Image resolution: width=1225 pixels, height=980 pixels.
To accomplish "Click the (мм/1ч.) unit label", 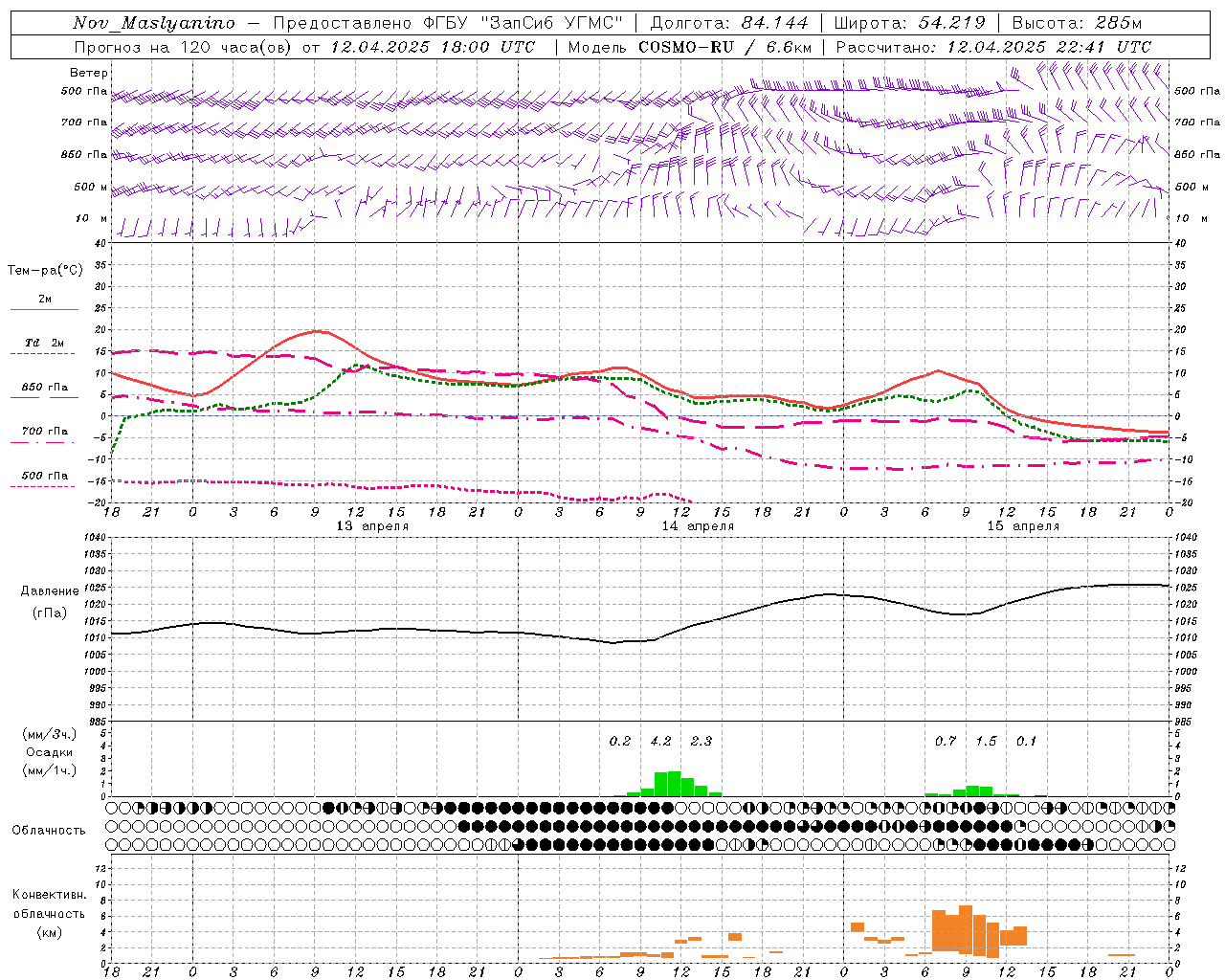I will 50,770.
